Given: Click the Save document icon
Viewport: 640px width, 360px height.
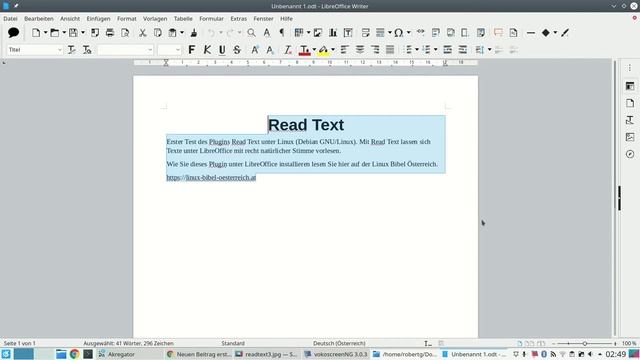Looking at the screenshot, I should click(x=73, y=33).
